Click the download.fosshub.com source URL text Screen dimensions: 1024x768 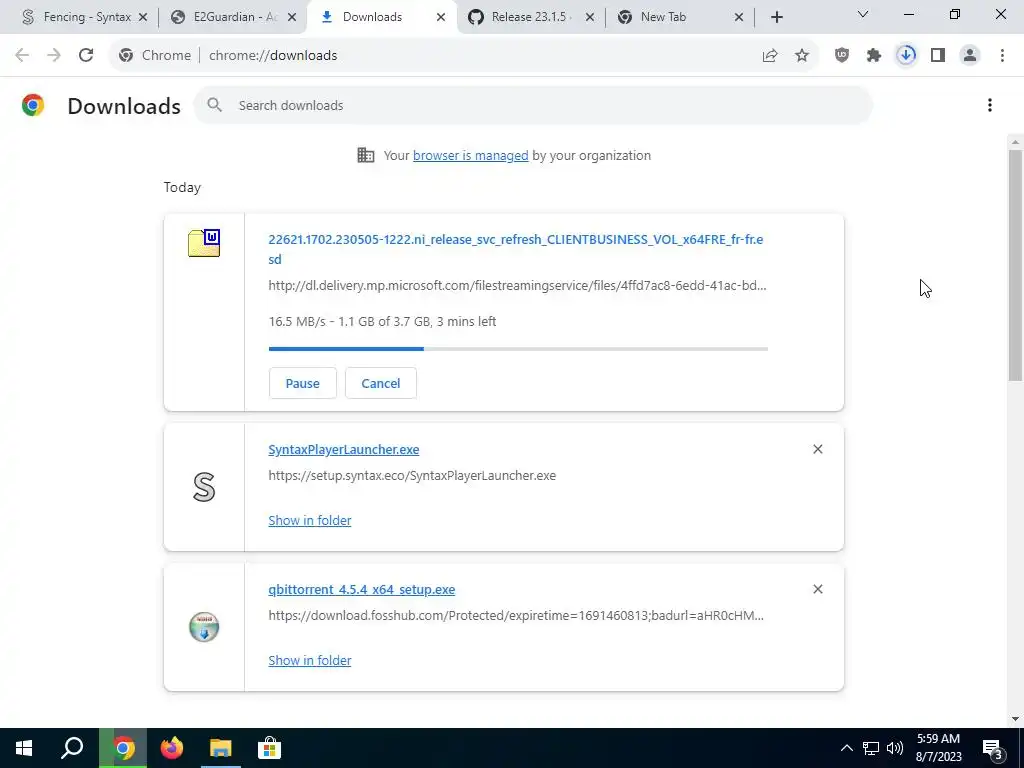tap(516, 615)
